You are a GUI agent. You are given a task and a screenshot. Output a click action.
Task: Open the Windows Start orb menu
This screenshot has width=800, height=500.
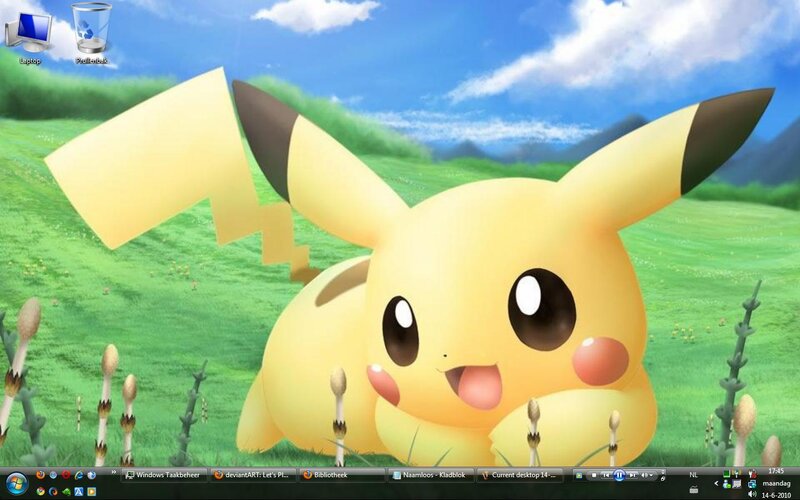click(x=17, y=483)
